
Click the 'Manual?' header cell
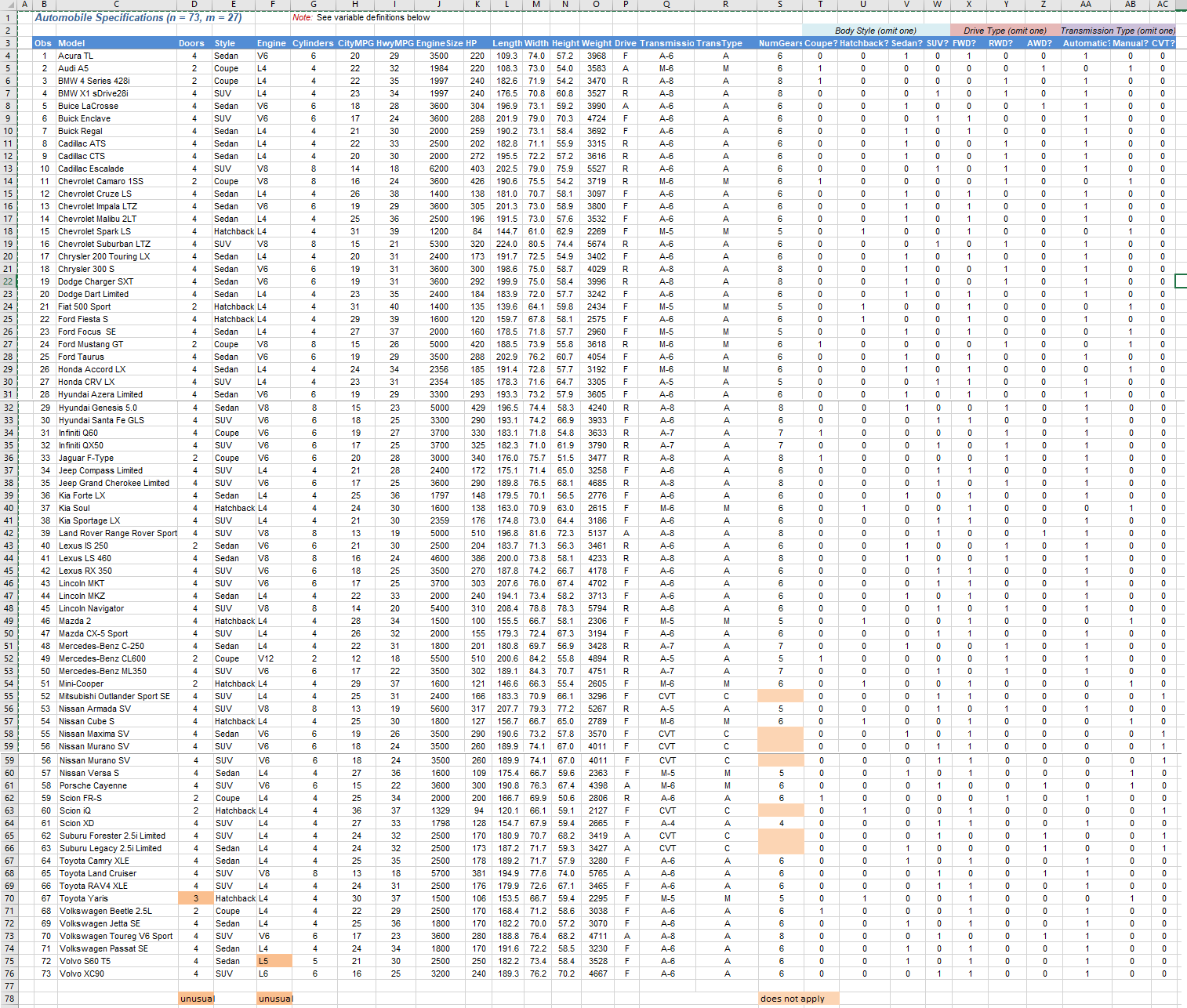click(x=1130, y=43)
